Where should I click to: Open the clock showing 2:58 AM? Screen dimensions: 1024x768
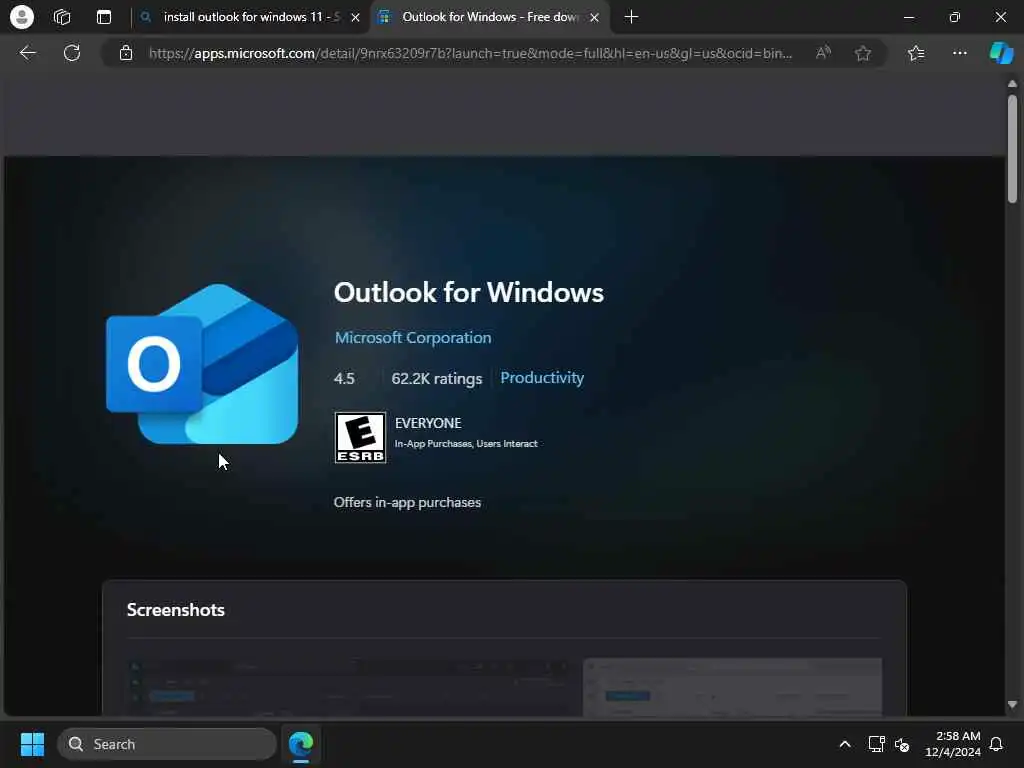click(953, 744)
